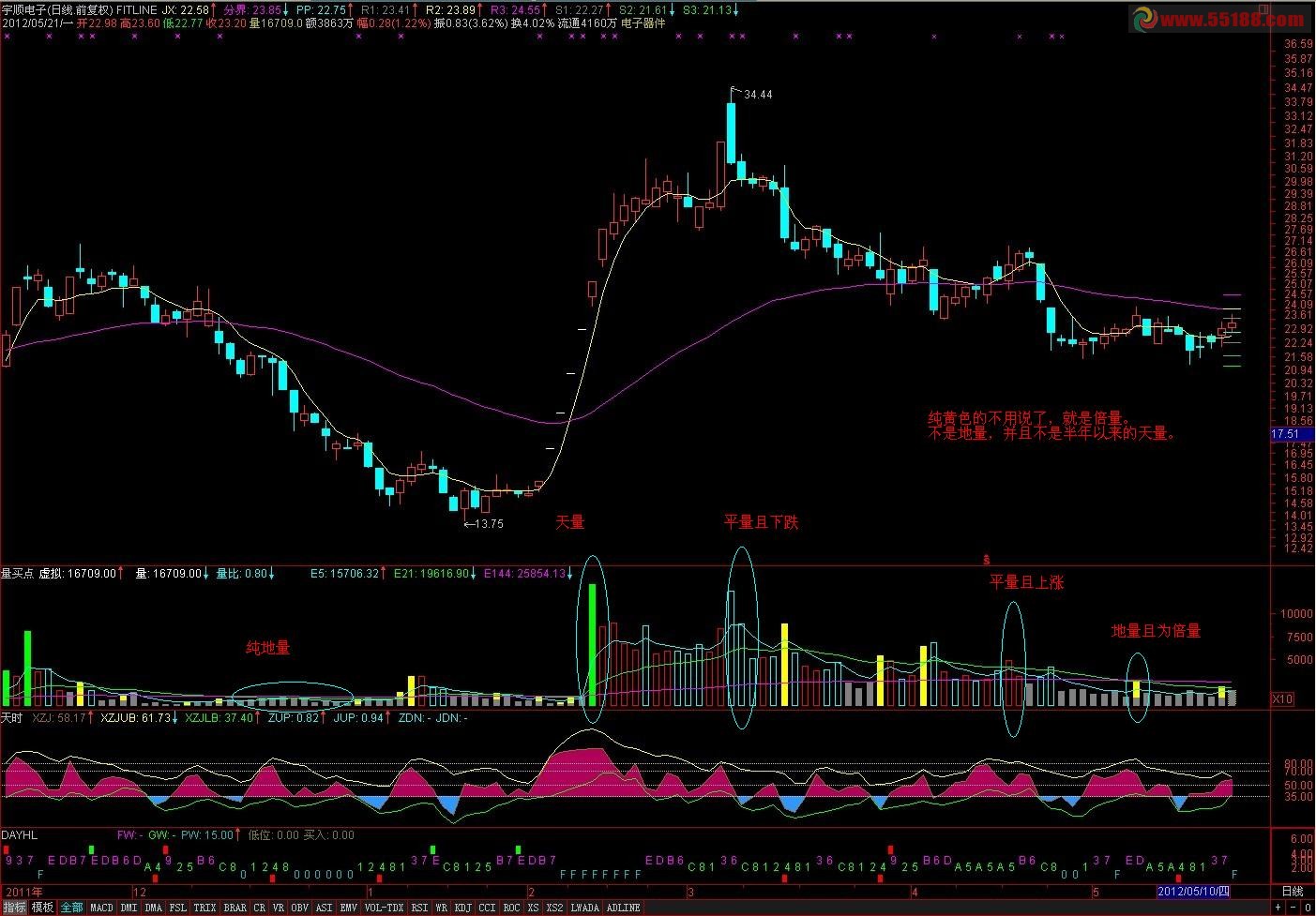
Task: Select the XS indicator tab
Action: pyautogui.click(x=534, y=908)
